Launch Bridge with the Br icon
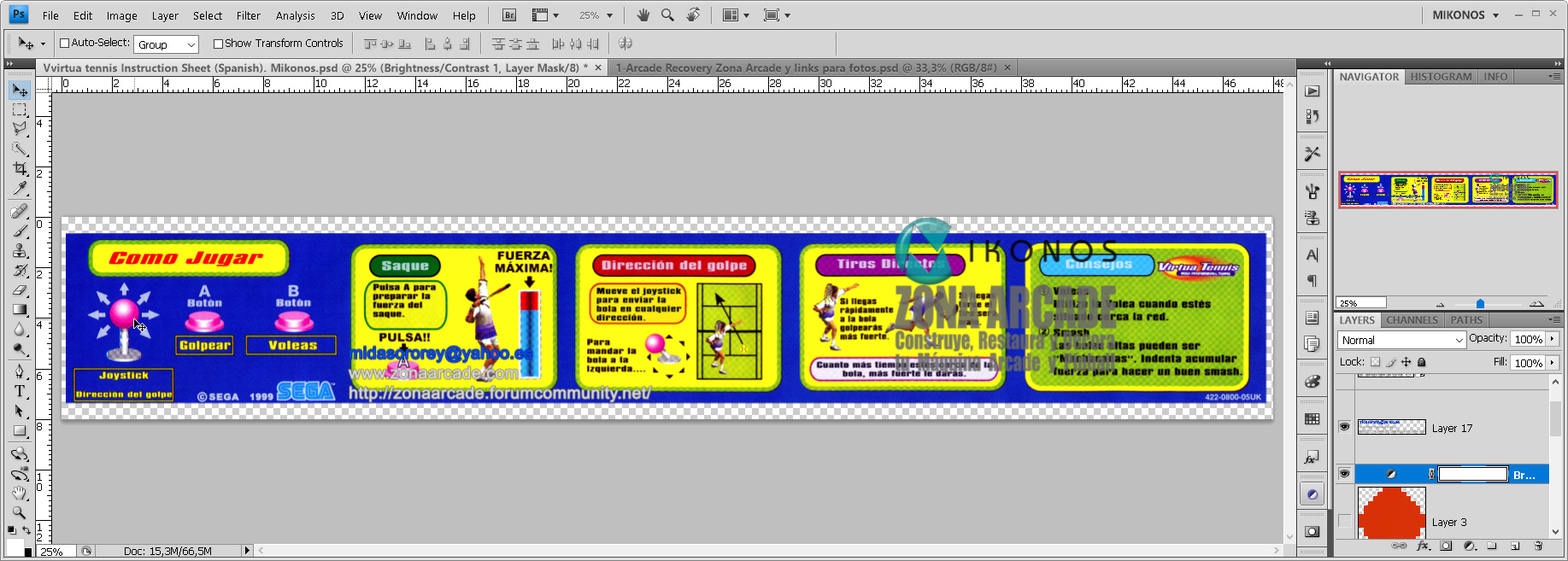The height and width of the screenshot is (561, 1568). [x=509, y=15]
